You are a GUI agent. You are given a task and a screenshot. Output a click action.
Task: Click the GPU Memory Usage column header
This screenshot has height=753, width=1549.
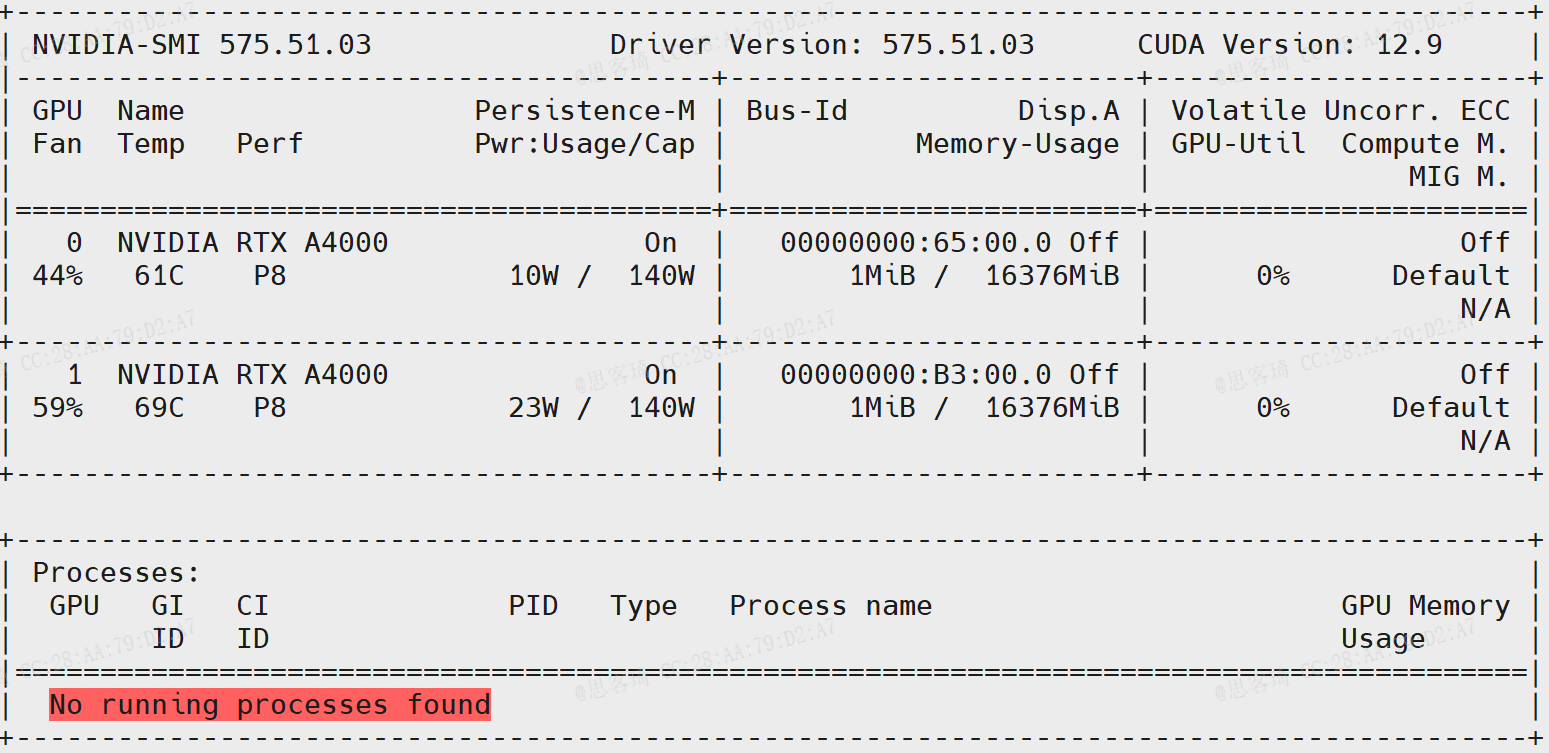[x=1426, y=623]
